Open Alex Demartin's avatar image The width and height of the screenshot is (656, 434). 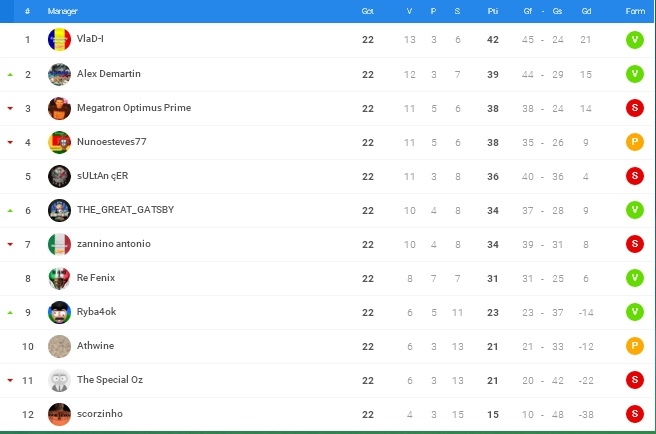point(59,74)
